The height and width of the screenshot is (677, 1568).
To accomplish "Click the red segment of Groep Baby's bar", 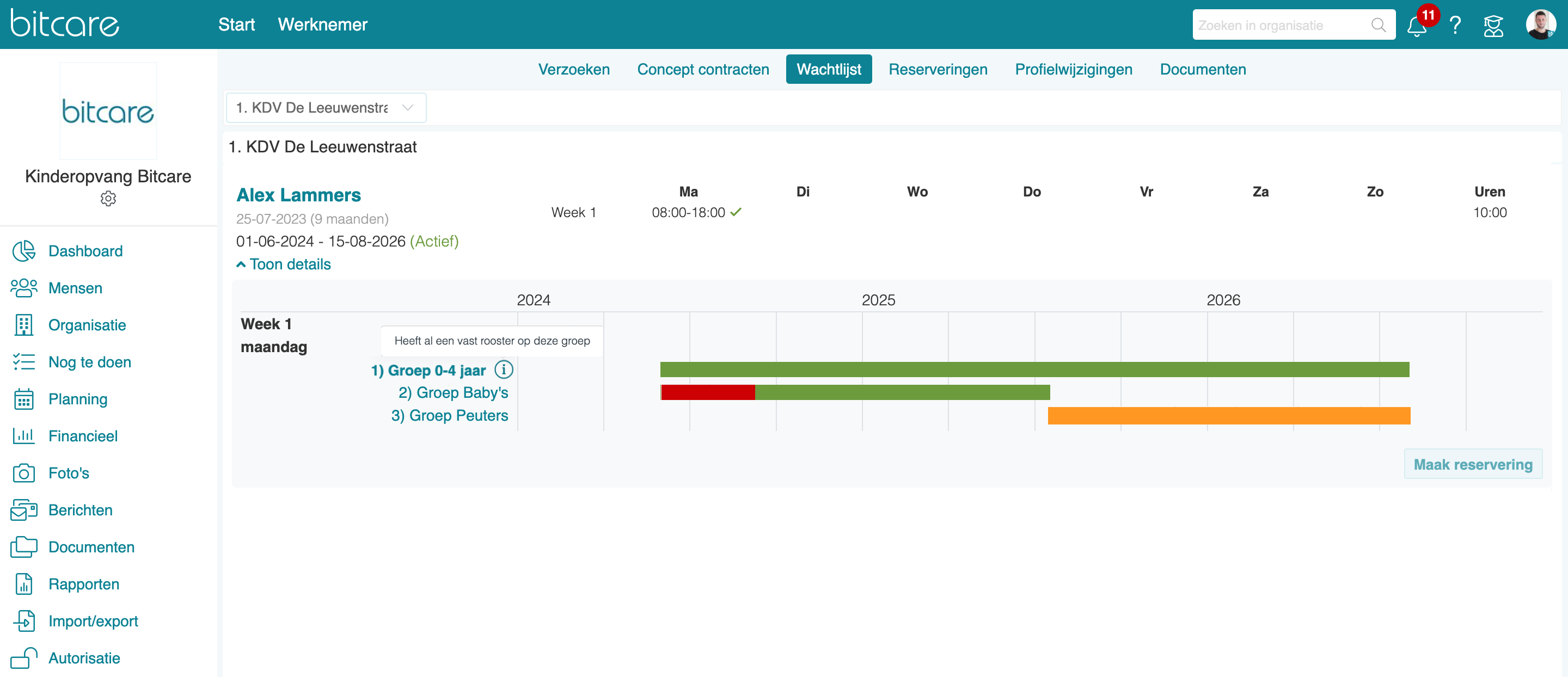I will pos(707,392).
